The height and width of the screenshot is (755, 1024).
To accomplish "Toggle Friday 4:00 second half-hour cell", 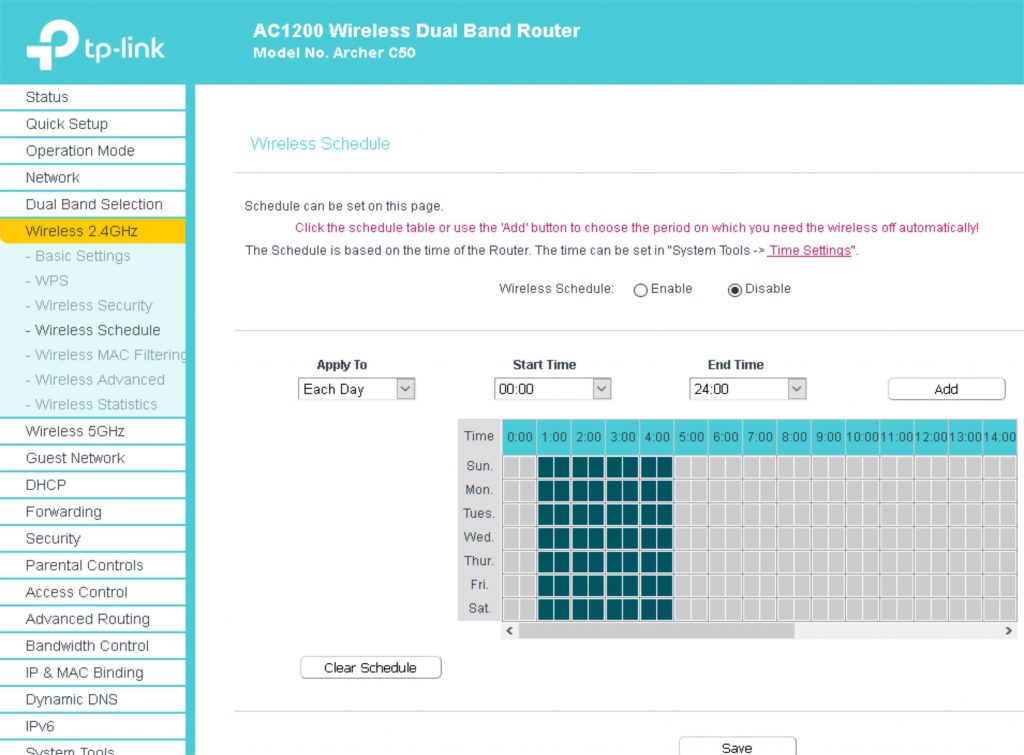I will pyautogui.click(x=664, y=586).
